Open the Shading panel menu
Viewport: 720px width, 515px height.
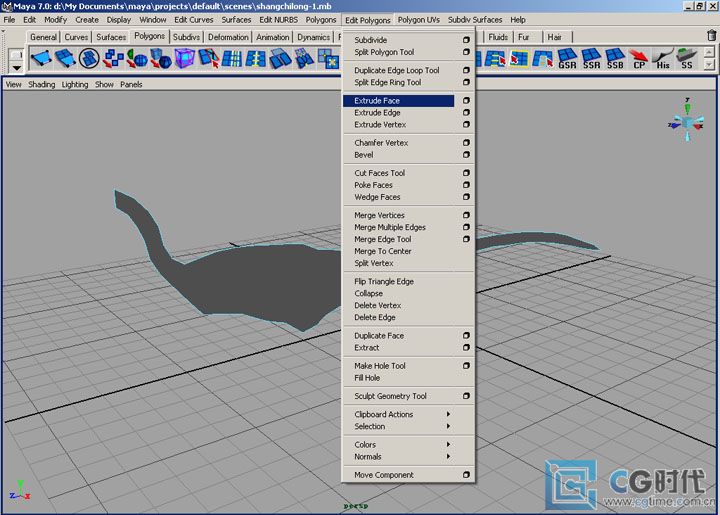[41, 84]
